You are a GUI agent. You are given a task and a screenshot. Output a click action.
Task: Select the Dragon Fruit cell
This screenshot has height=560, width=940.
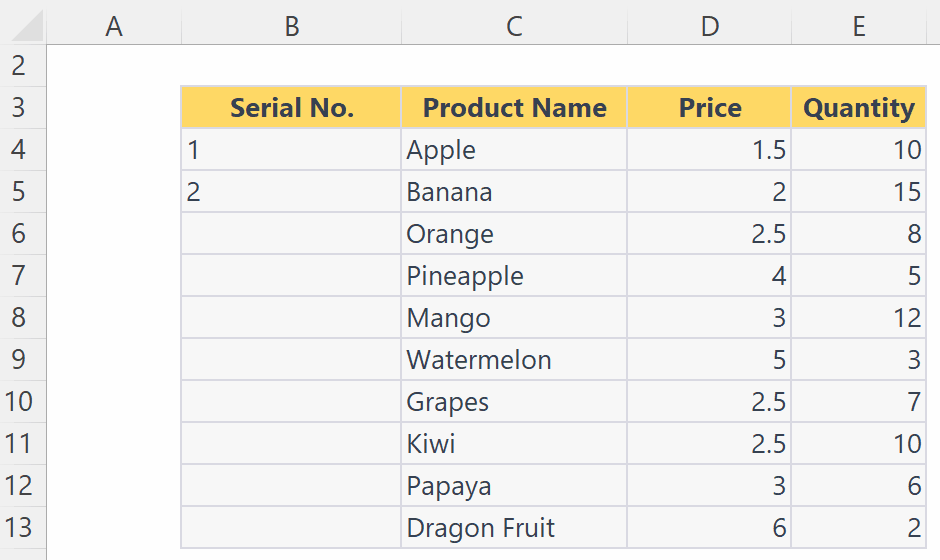point(514,528)
